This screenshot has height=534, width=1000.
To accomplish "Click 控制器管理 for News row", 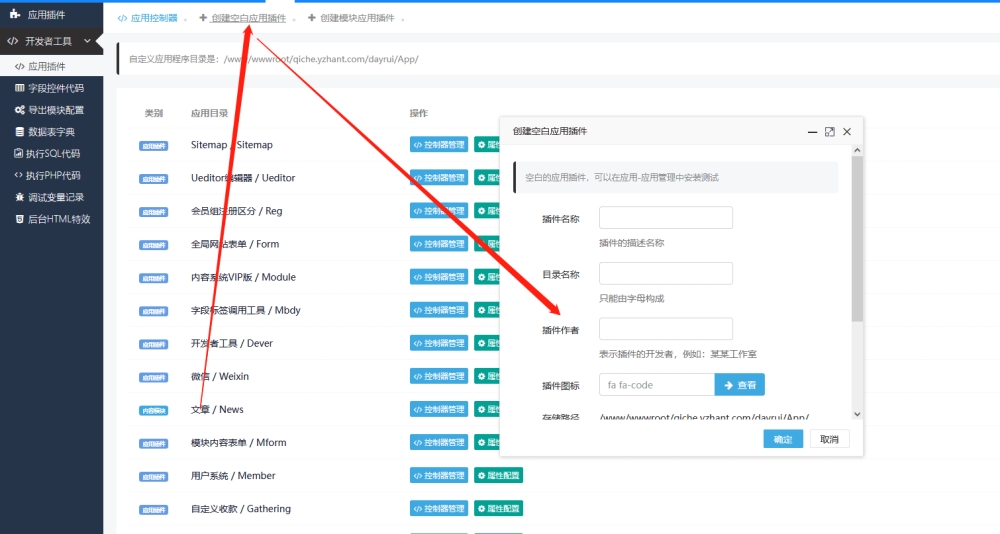I will tap(439, 410).
